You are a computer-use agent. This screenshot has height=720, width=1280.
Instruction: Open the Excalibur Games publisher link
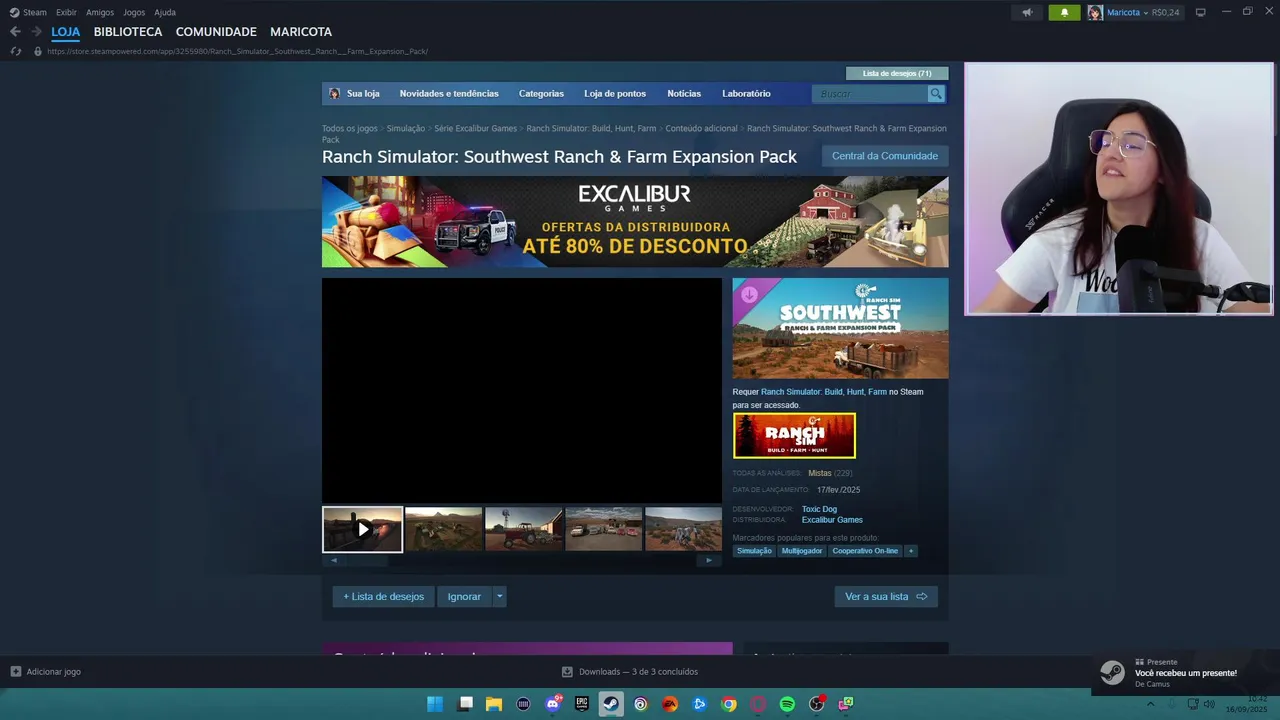(832, 520)
